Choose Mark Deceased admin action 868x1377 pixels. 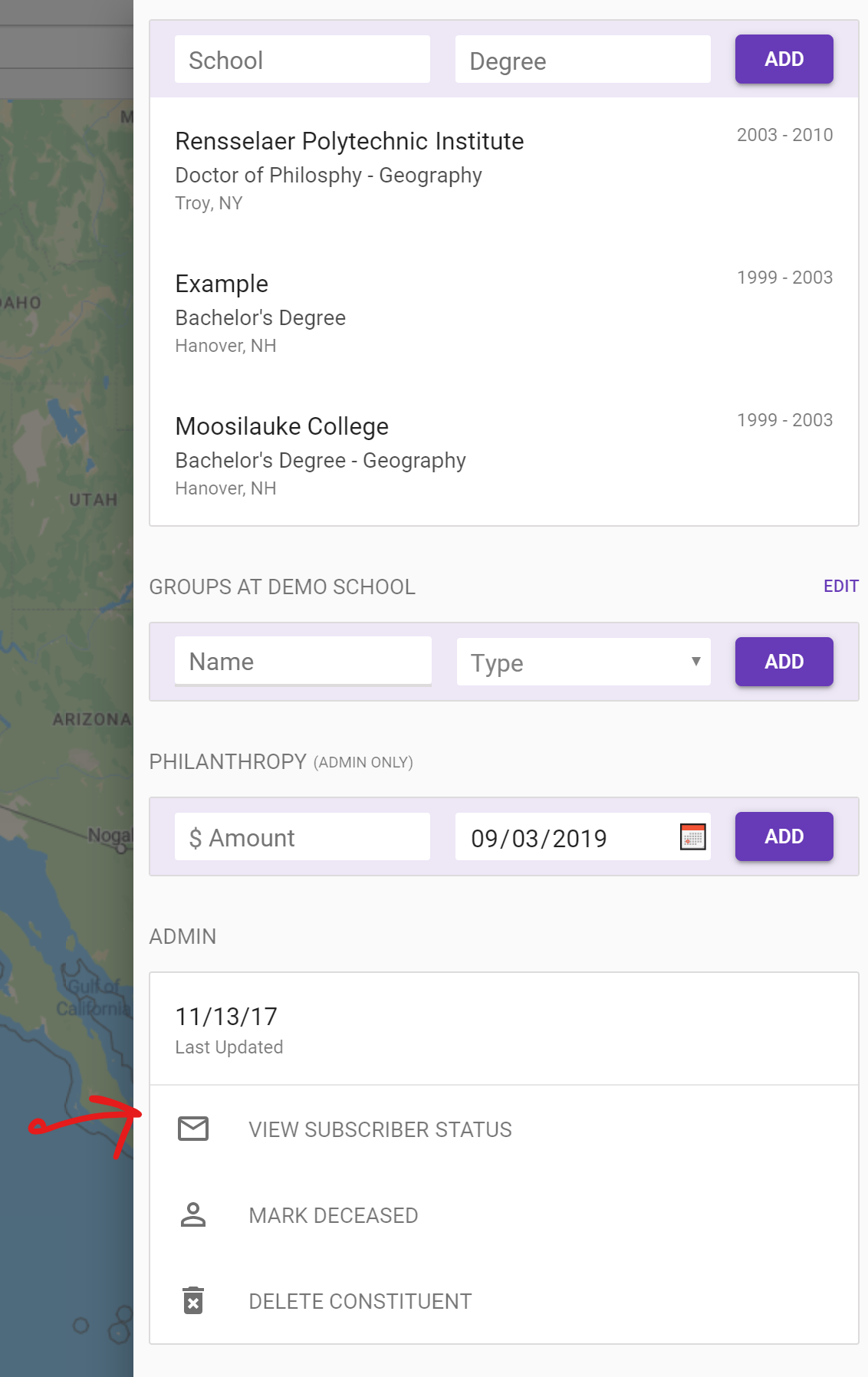pos(334,1215)
